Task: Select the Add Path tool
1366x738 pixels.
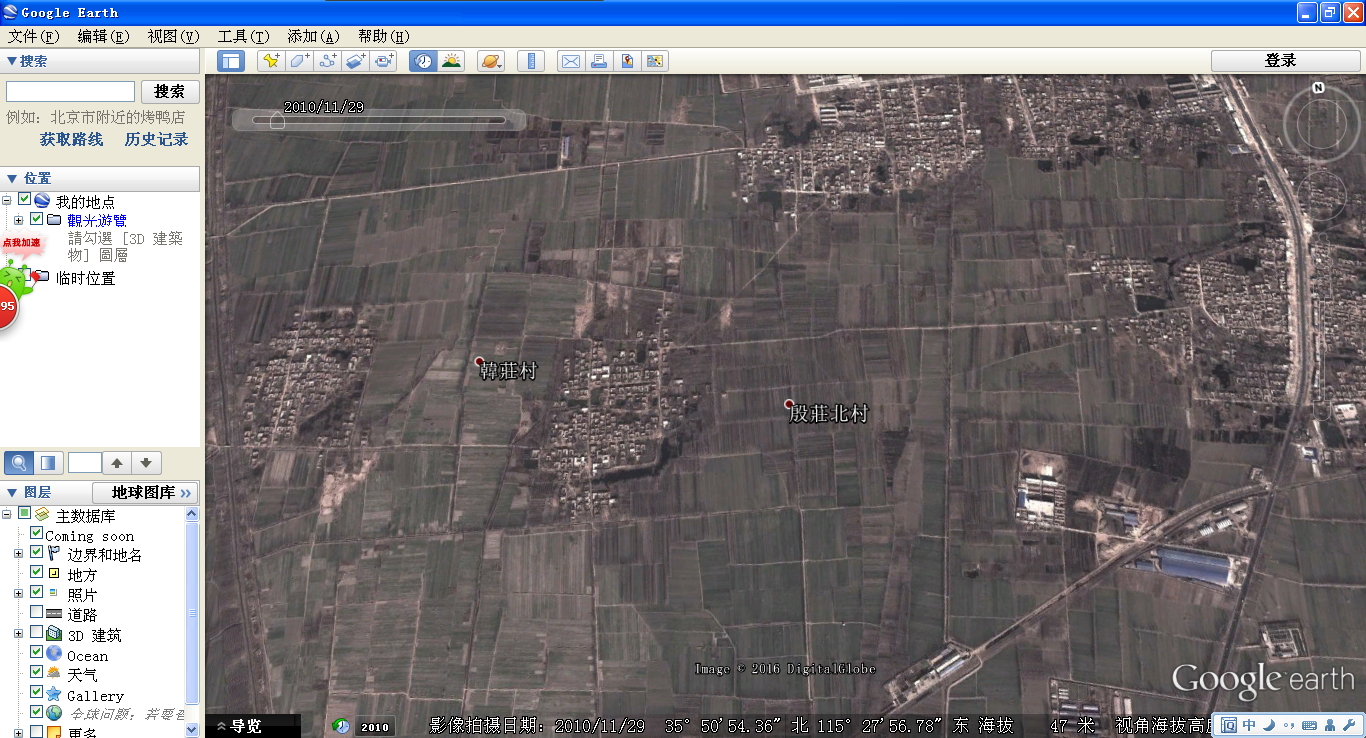Action: 328,61
